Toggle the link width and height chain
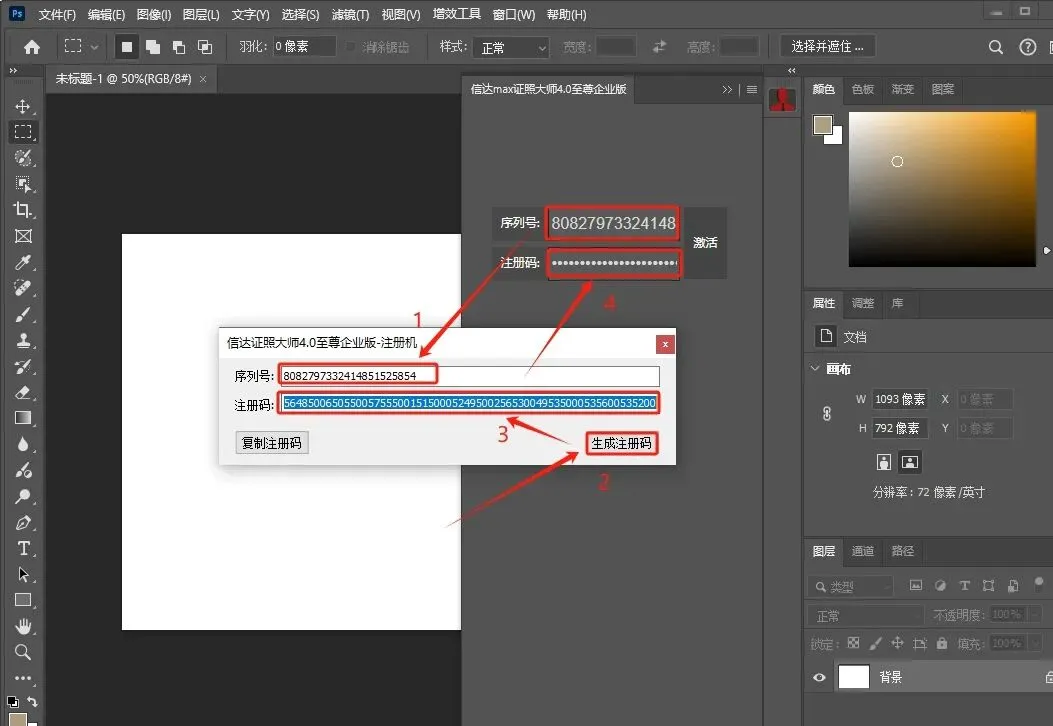The image size is (1053, 726). [x=827, y=414]
